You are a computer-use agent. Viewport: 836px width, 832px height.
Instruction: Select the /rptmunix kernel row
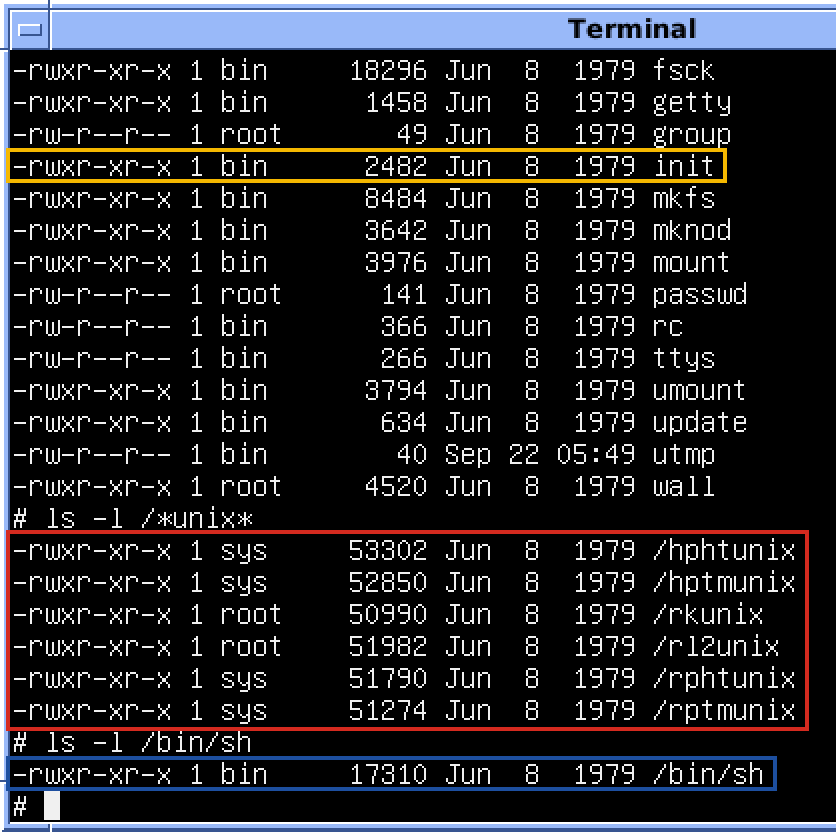coord(404,711)
